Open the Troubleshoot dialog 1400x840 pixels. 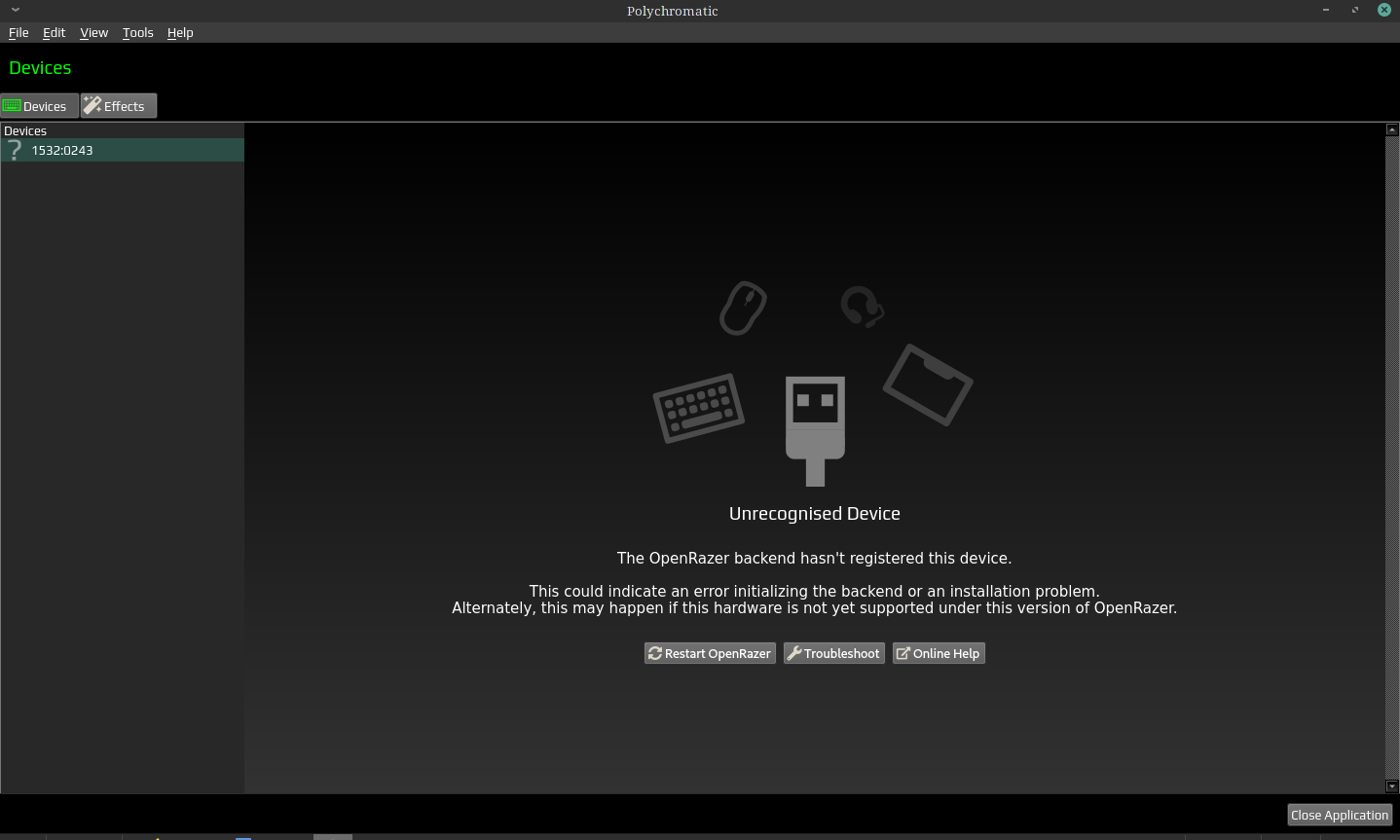click(x=833, y=653)
